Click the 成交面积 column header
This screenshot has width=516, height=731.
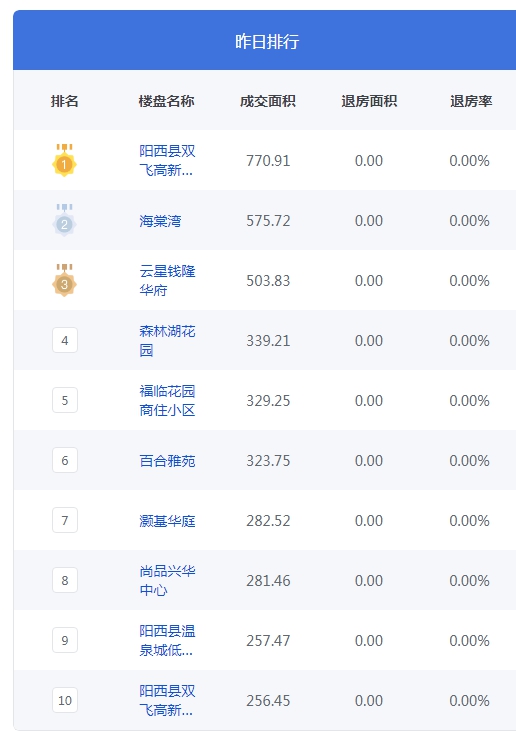[x=268, y=101]
